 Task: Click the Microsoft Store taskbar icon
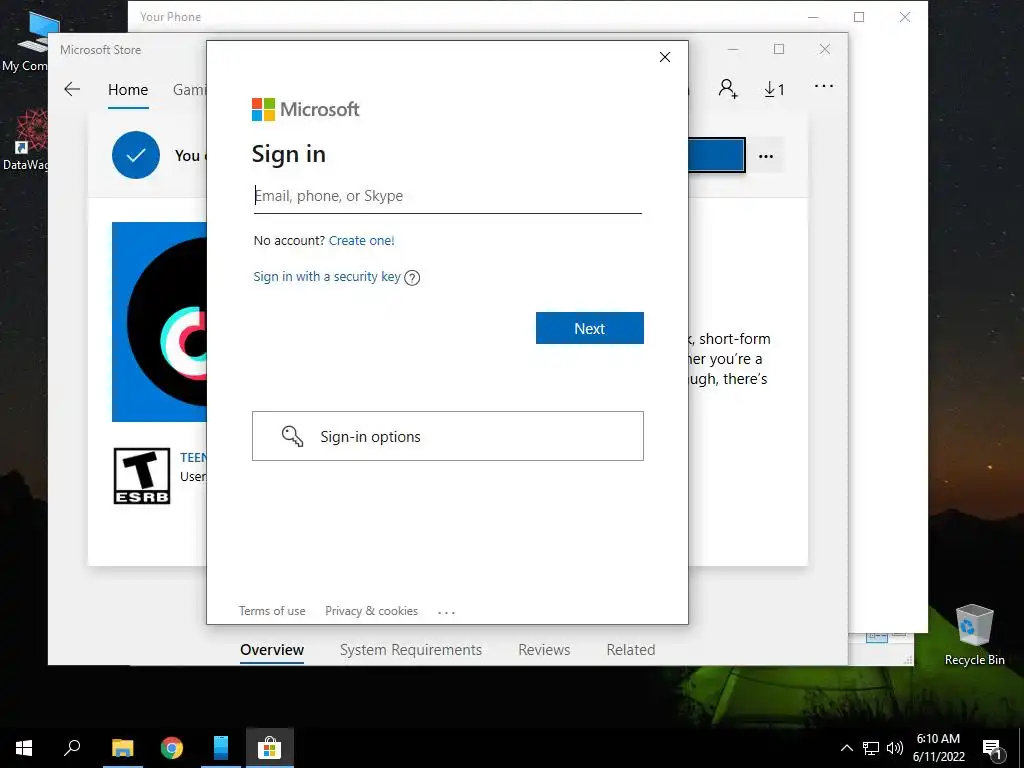tap(269, 748)
